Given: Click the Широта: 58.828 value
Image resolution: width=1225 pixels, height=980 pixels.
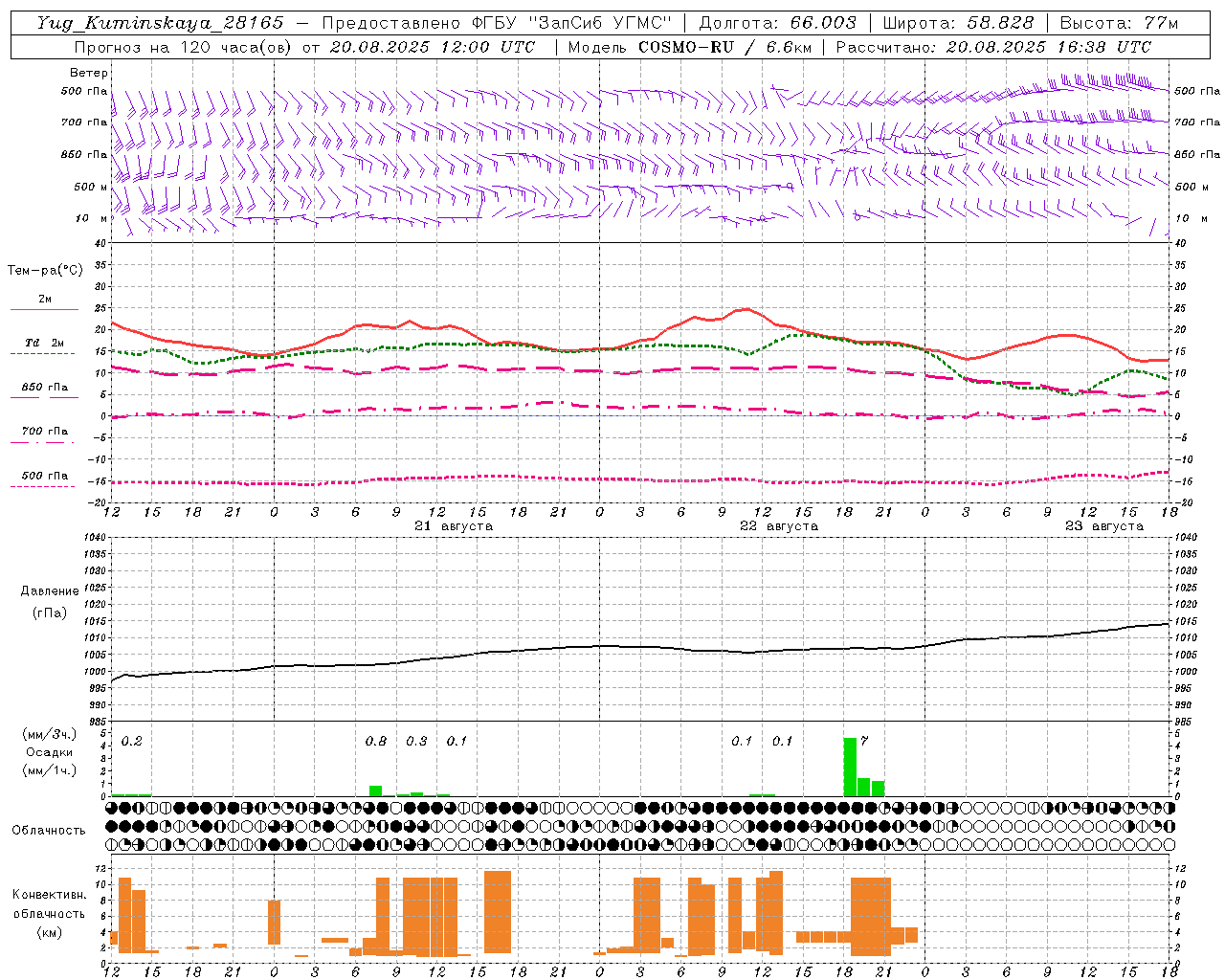Looking at the screenshot, I should [958, 23].
